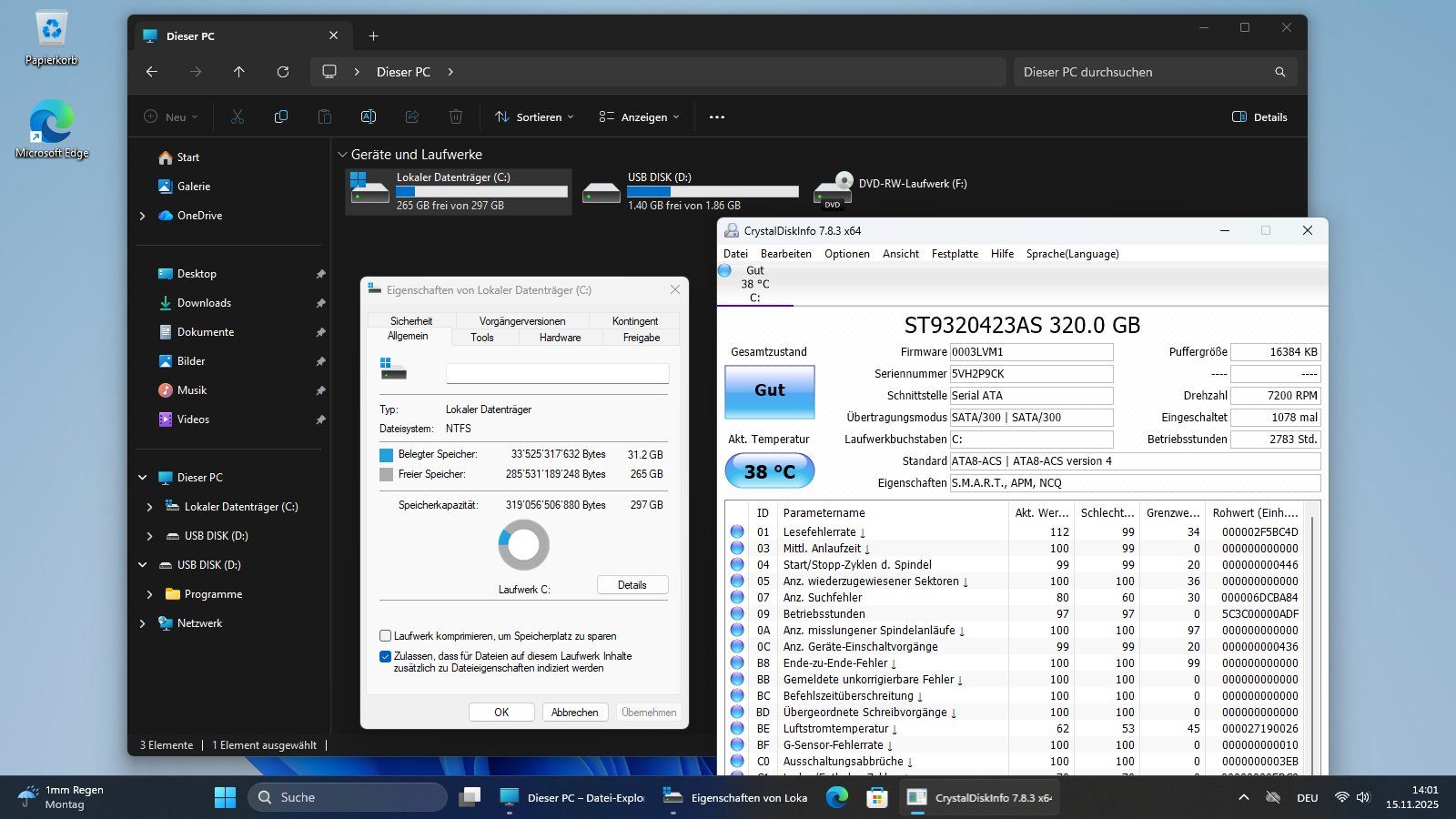Click the Copy icon in Explorer toolbar

281,116
